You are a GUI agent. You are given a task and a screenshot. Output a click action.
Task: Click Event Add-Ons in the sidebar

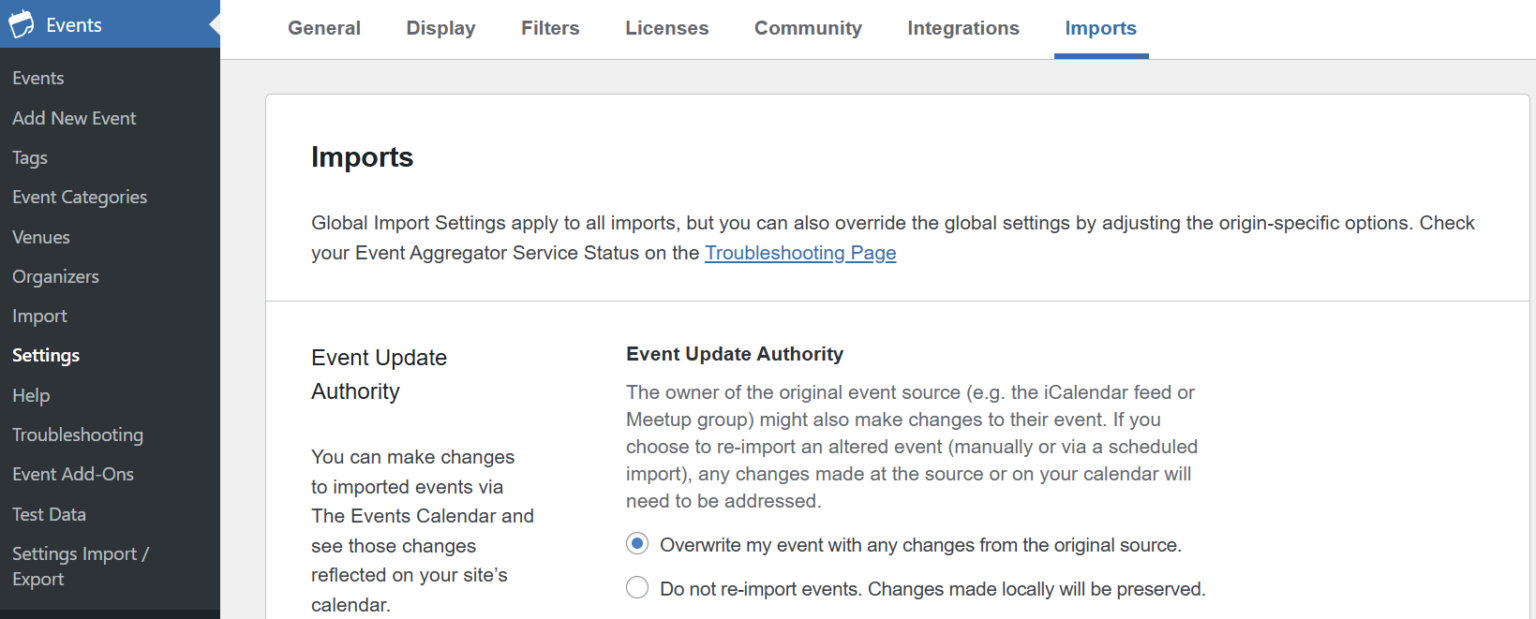73,474
